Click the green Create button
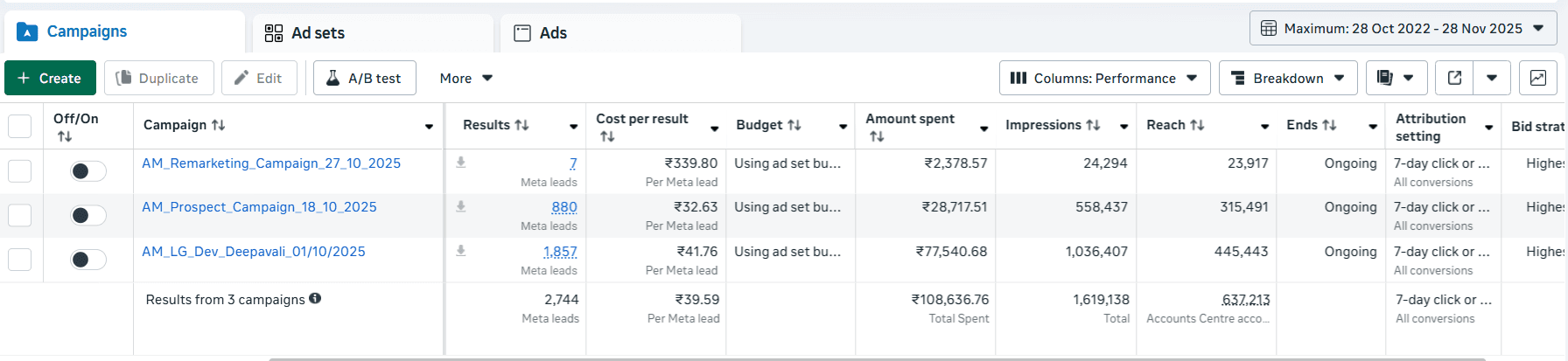Viewport: 1568px width, 361px height. point(49,78)
